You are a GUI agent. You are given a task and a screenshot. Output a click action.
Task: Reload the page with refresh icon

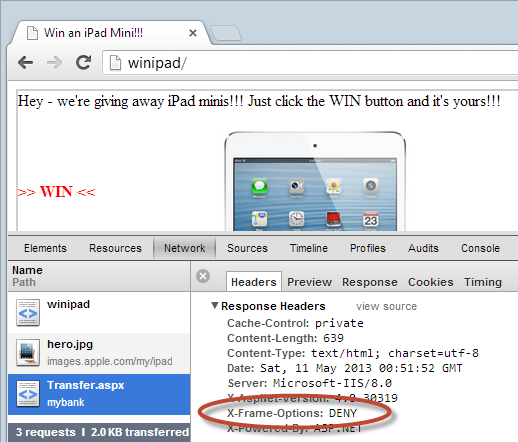(x=84, y=62)
